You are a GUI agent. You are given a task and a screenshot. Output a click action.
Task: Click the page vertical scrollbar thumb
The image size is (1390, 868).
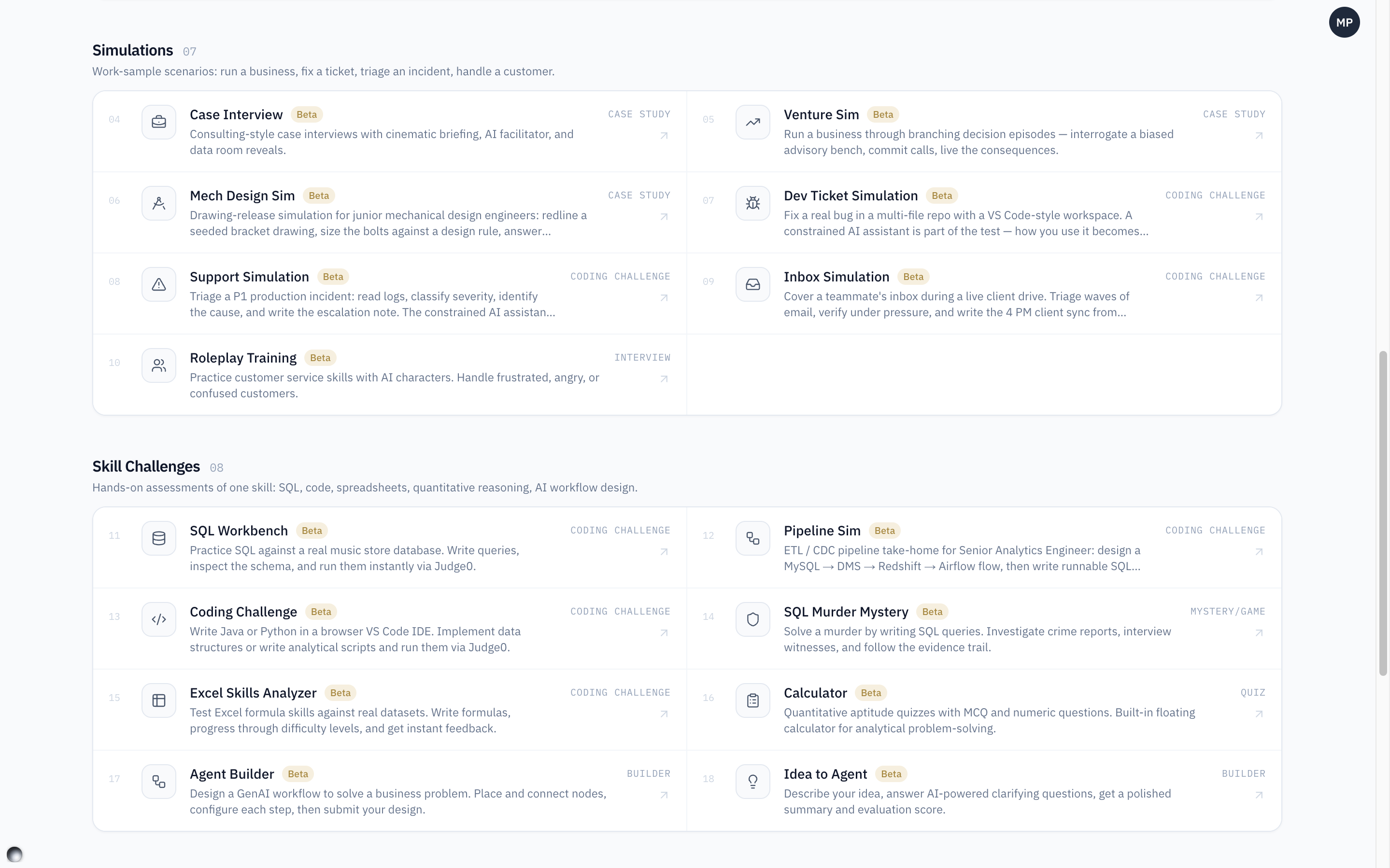pos(1383,514)
